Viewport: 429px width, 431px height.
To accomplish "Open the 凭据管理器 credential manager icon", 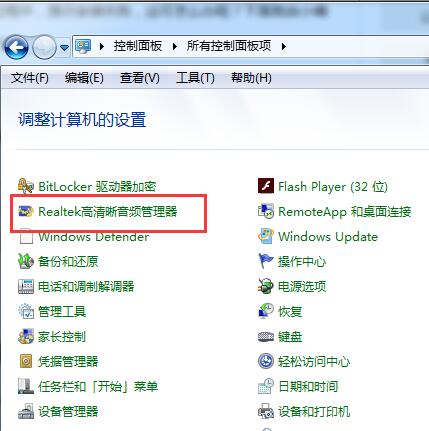I will [26, 361].
